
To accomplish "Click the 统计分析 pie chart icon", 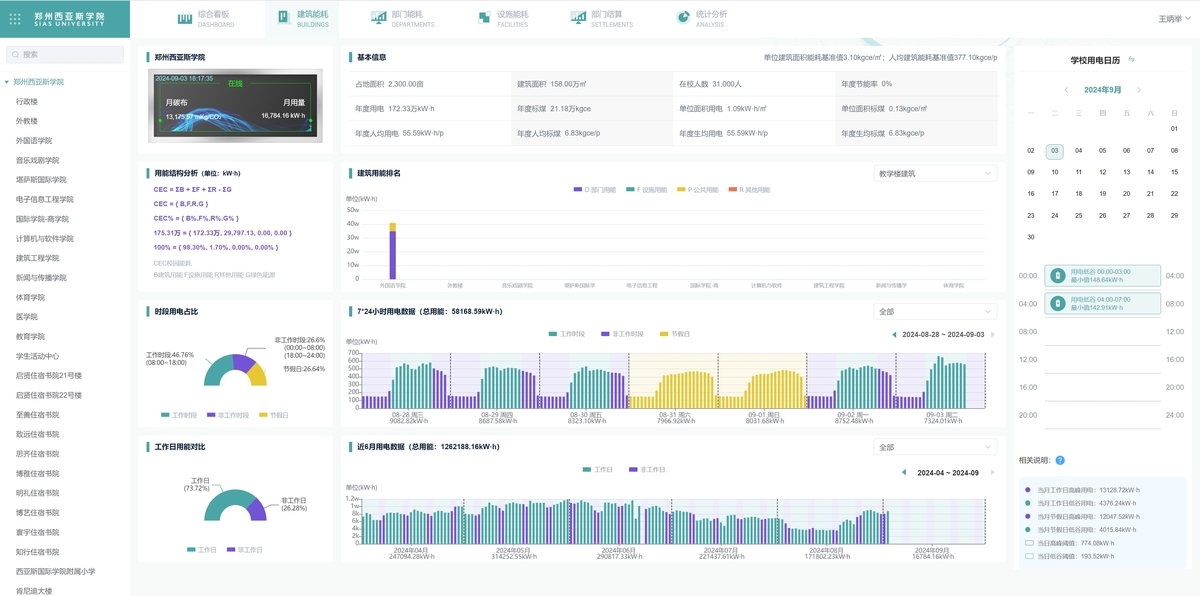I will coord(683,18).
